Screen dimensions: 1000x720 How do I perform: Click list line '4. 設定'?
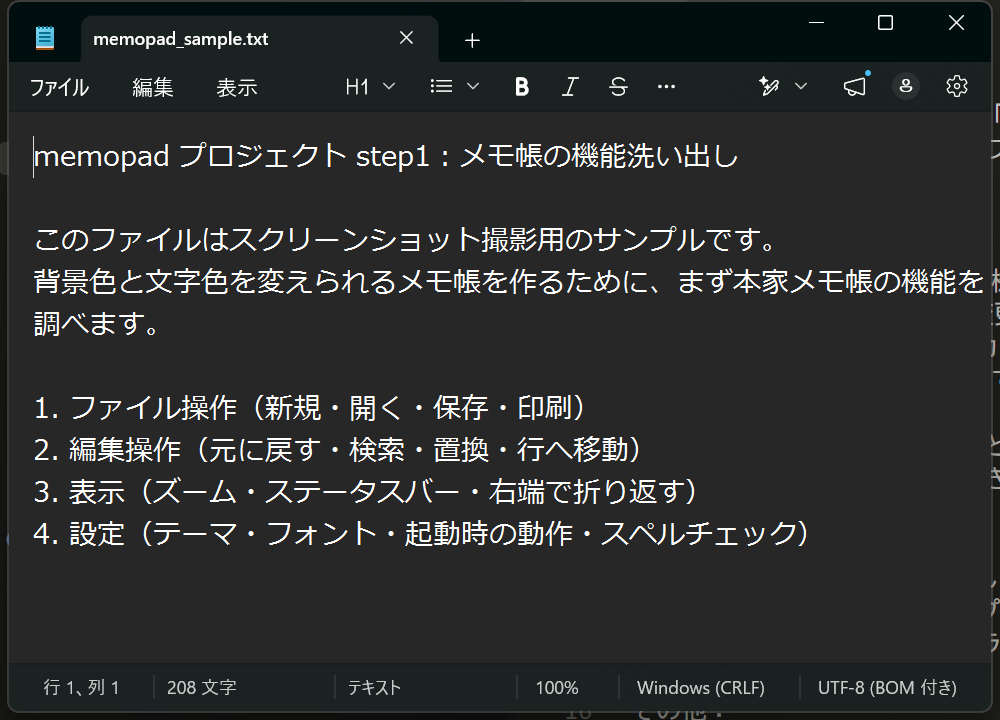pyautogui.click(x=422, y=534)
